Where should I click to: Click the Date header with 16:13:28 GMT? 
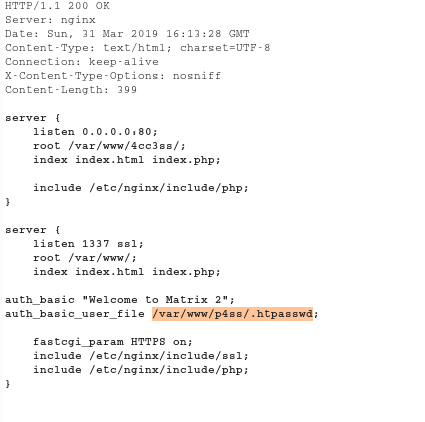coord(127,34)
